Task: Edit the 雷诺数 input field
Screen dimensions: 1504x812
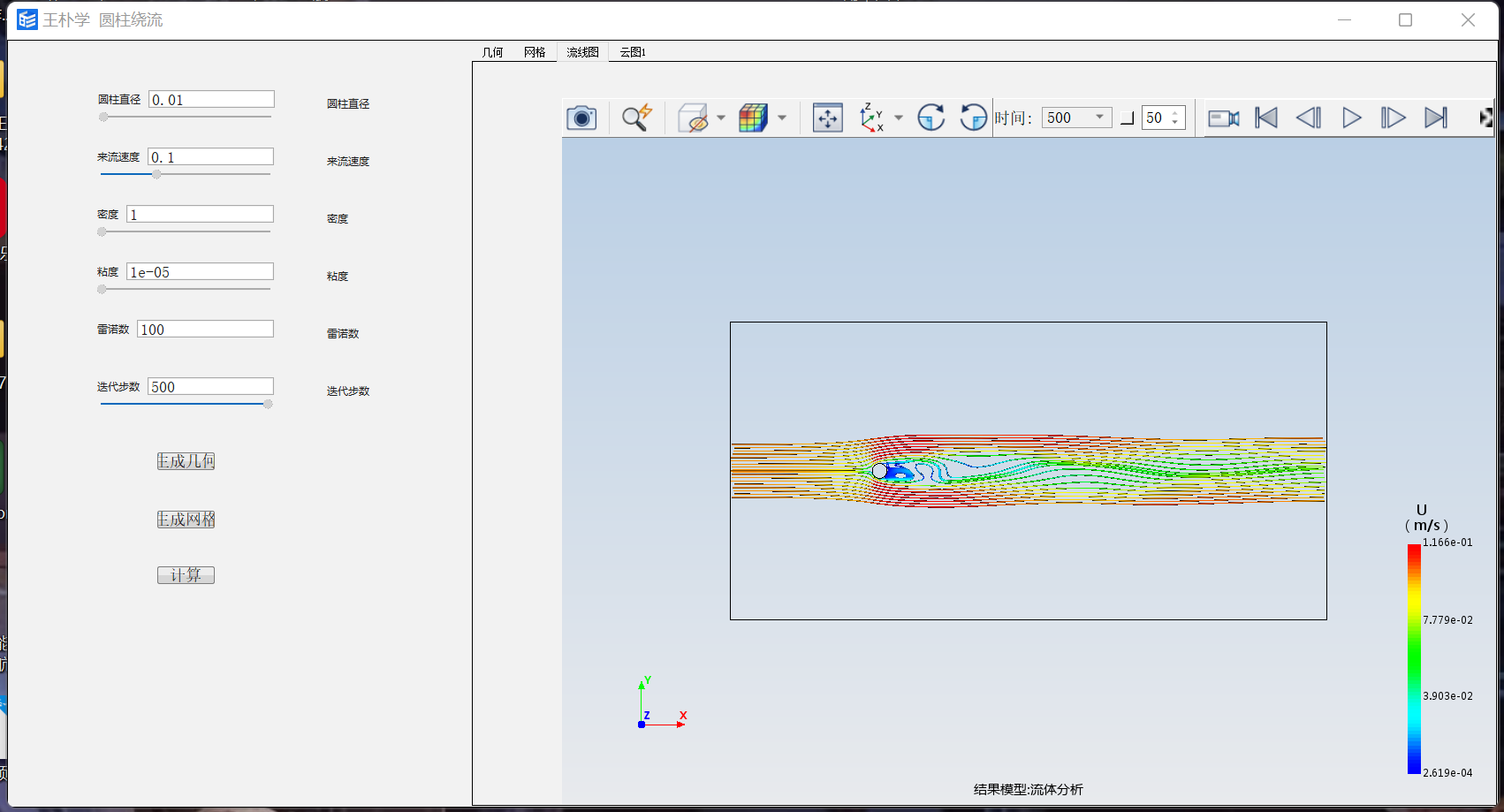Action: tap(206, 330)
